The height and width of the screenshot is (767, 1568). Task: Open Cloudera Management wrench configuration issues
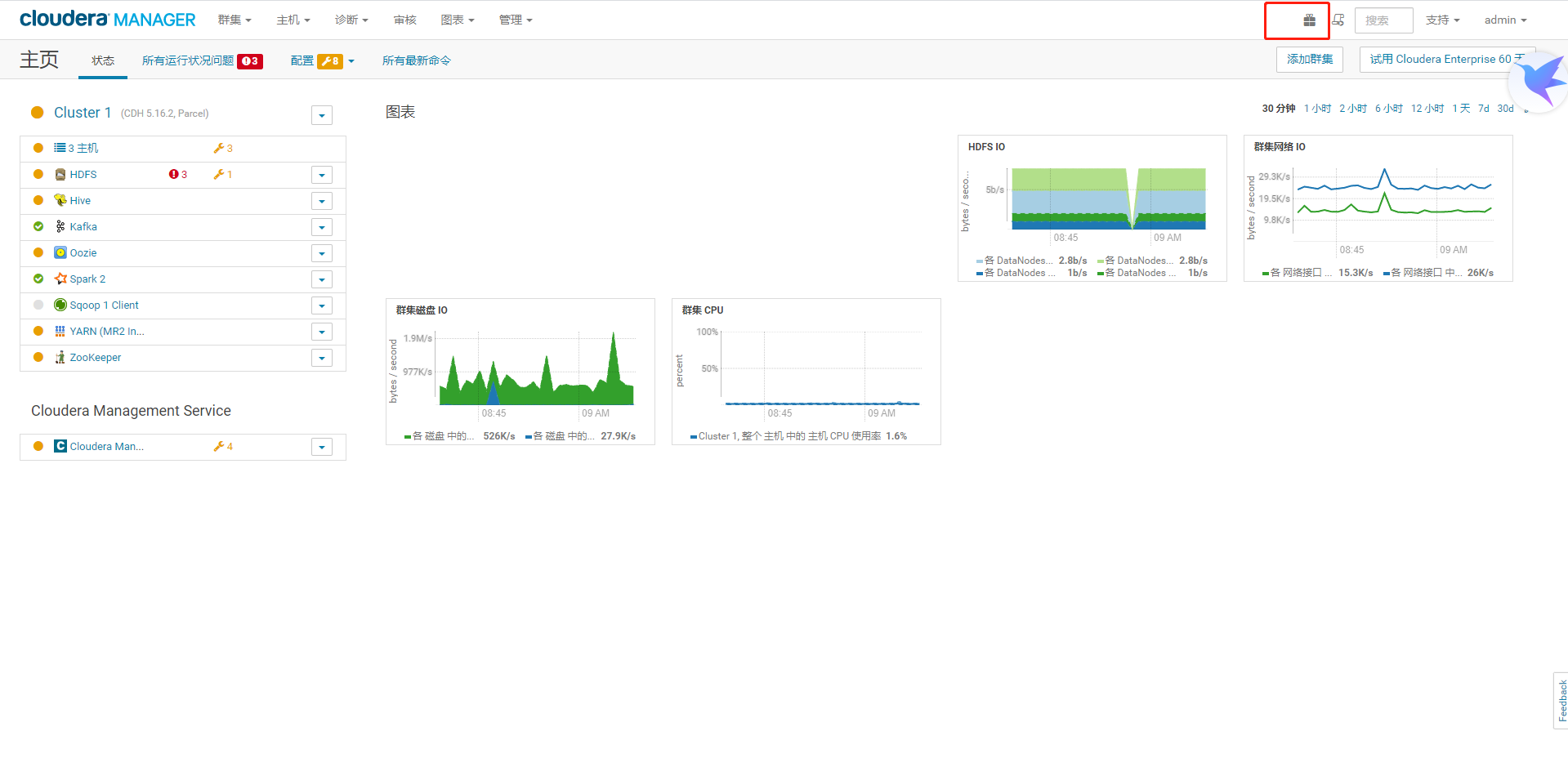pos(223,447)
